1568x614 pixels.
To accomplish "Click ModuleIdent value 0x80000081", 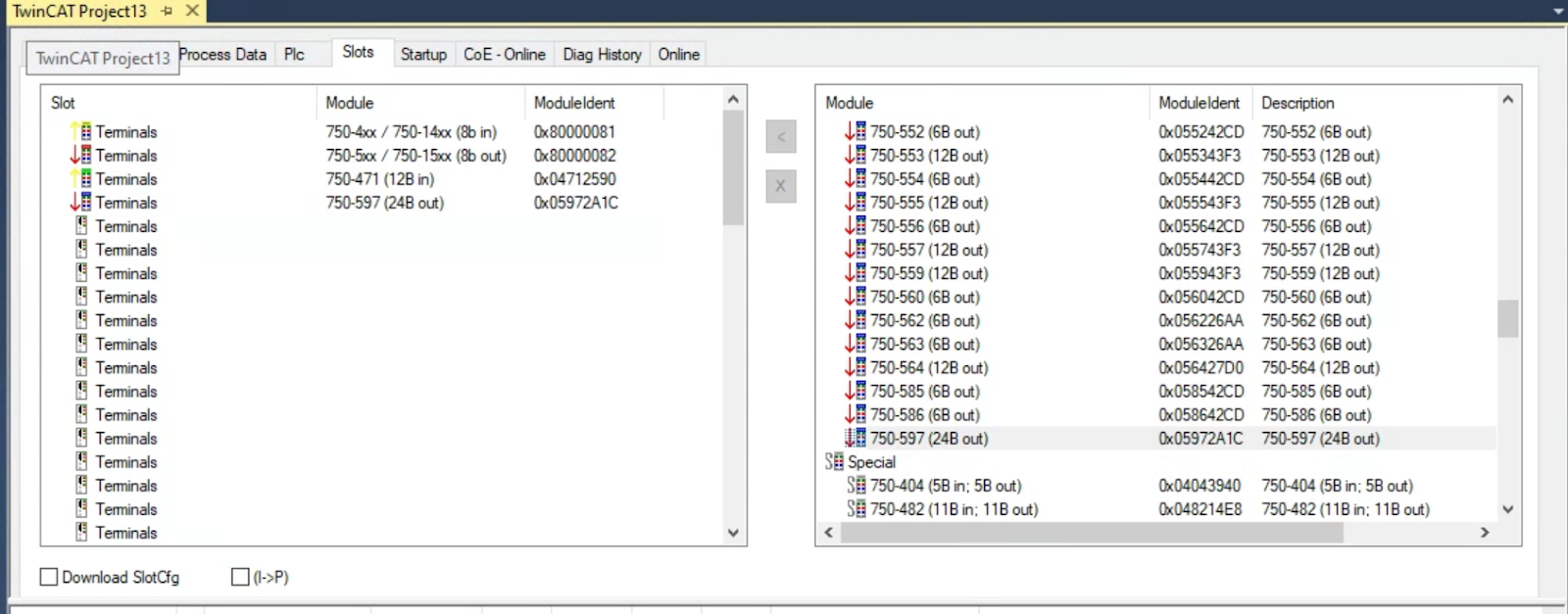I will point(575,131).
